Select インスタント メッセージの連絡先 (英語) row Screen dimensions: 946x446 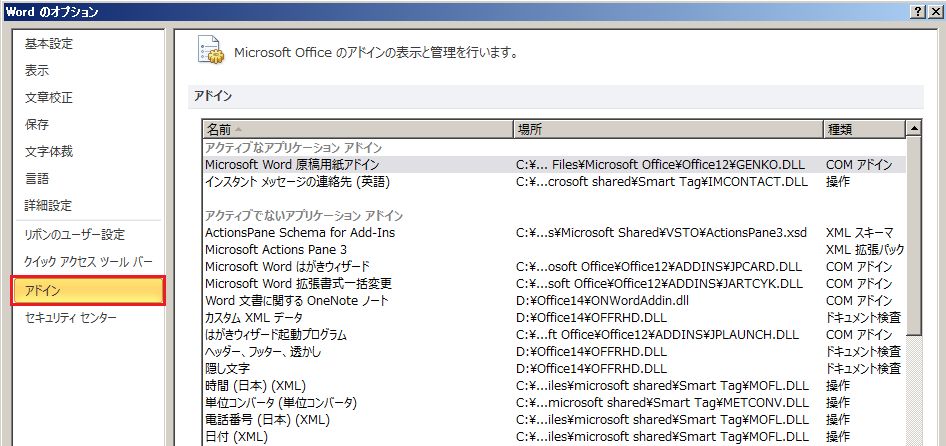point(554,182)
